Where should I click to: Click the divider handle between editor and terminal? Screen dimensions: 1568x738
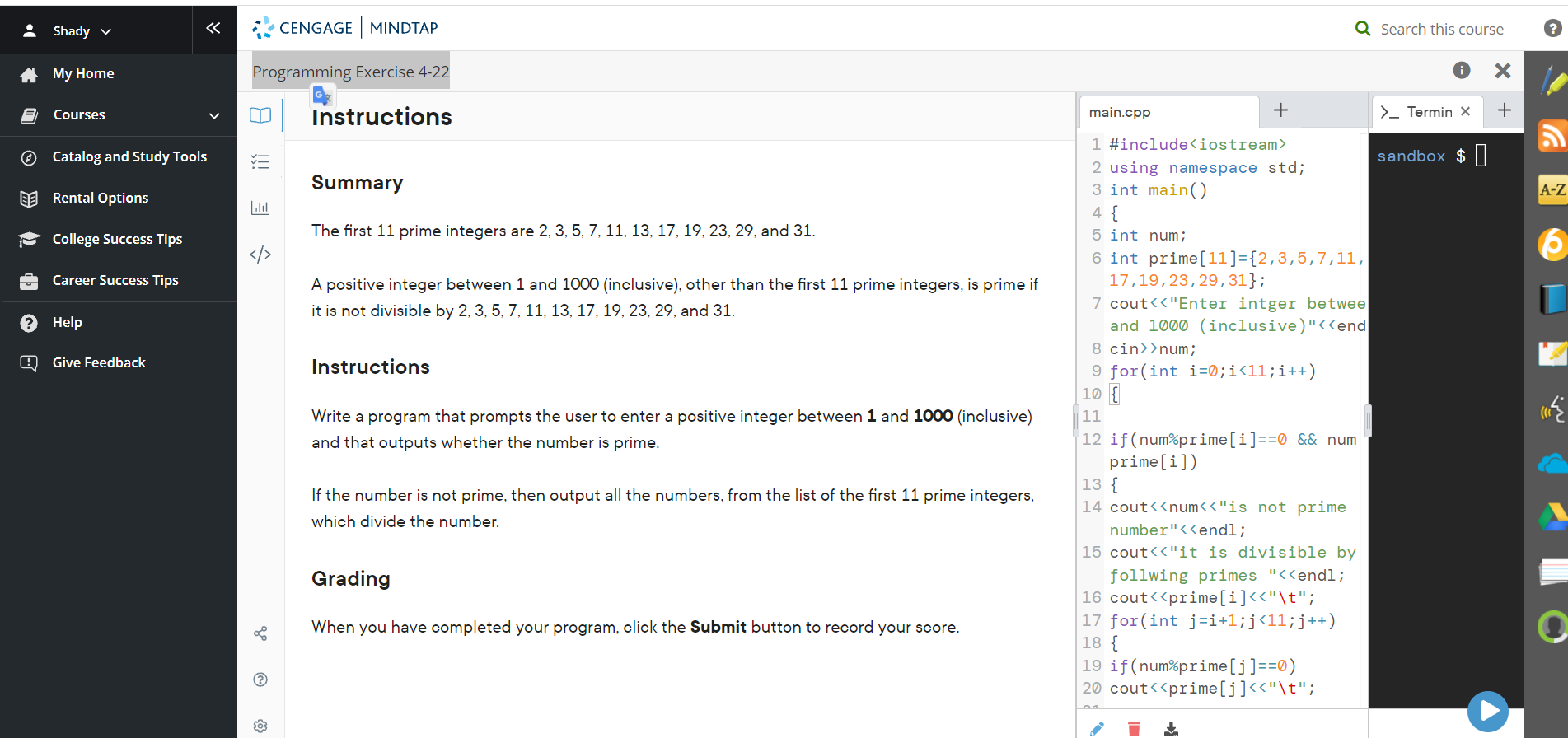point(1368,421)
